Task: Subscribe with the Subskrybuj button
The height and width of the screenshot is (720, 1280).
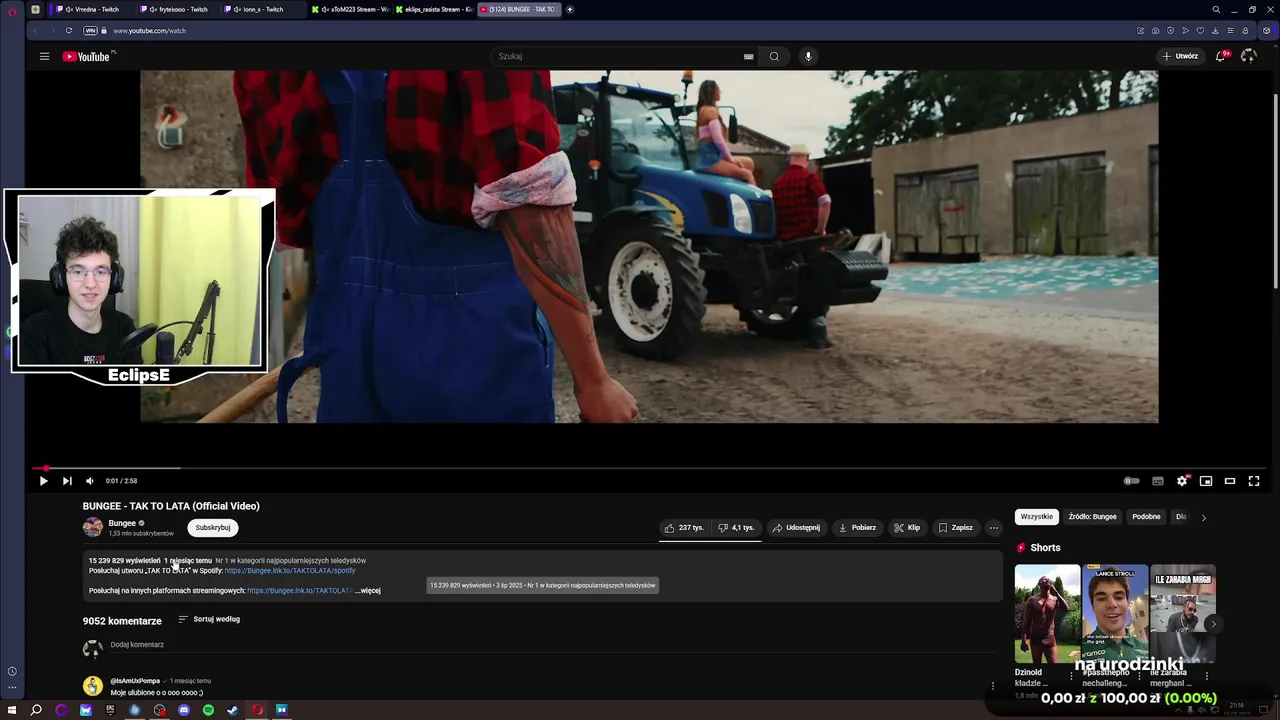Action: 212,528
